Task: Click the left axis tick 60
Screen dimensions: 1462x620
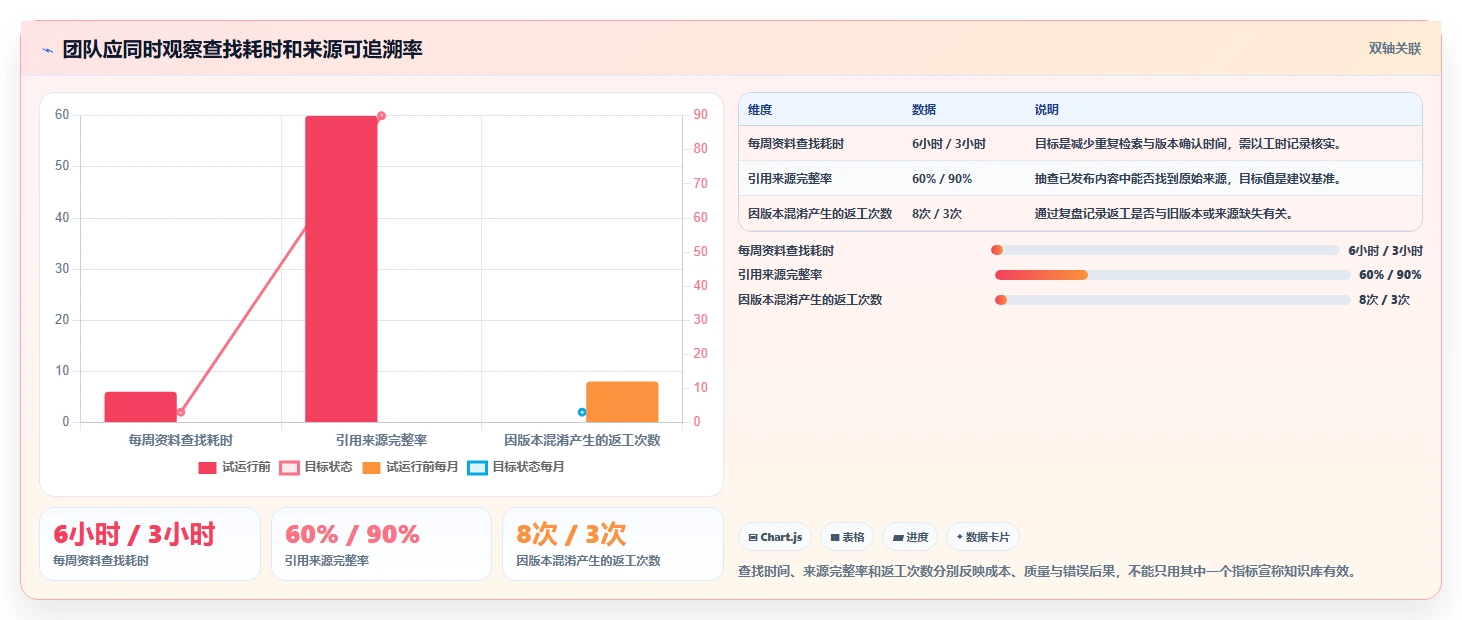Action: coord(62,115)
